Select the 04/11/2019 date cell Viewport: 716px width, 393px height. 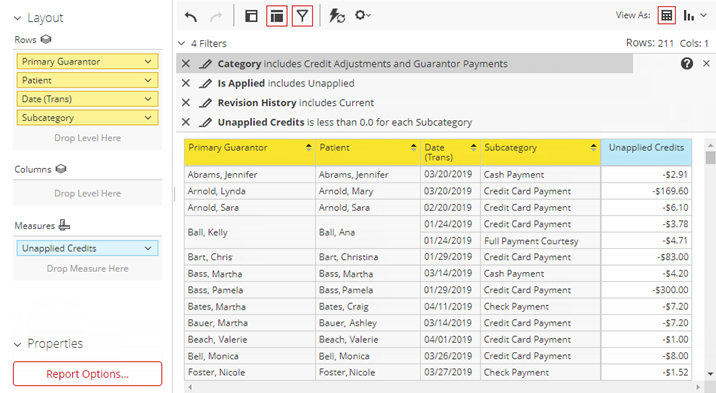point(450,306)
